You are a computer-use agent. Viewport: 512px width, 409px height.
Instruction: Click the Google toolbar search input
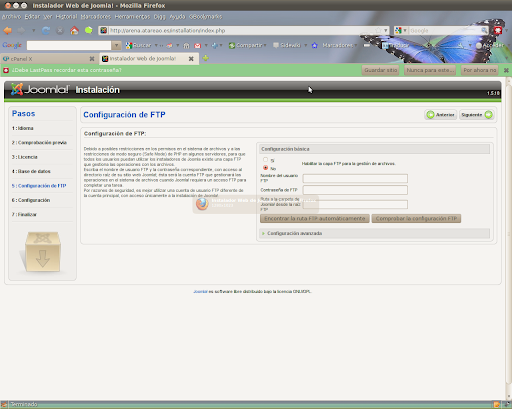pyautogui.click(x=69, y=45)
